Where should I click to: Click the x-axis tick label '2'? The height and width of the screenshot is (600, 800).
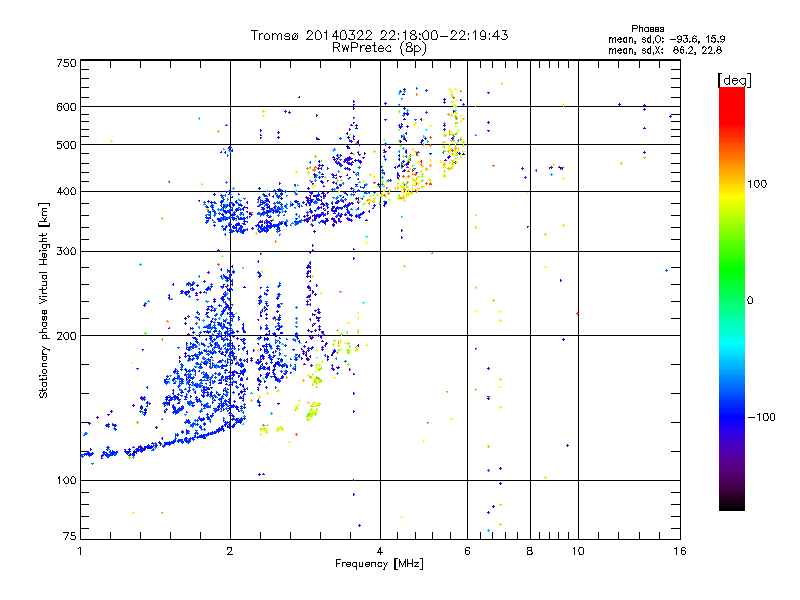tap(230, 551)
